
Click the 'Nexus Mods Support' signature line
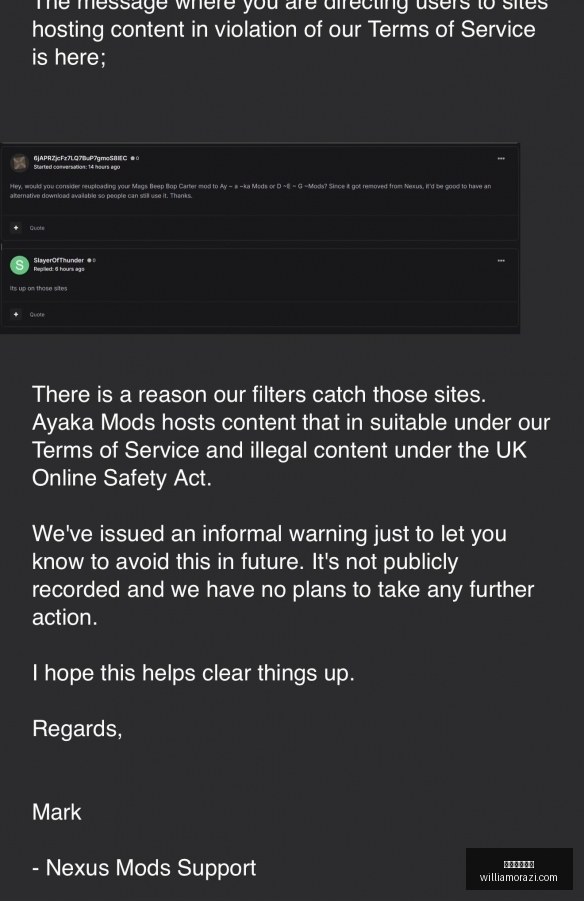click(x=144, y=868)
